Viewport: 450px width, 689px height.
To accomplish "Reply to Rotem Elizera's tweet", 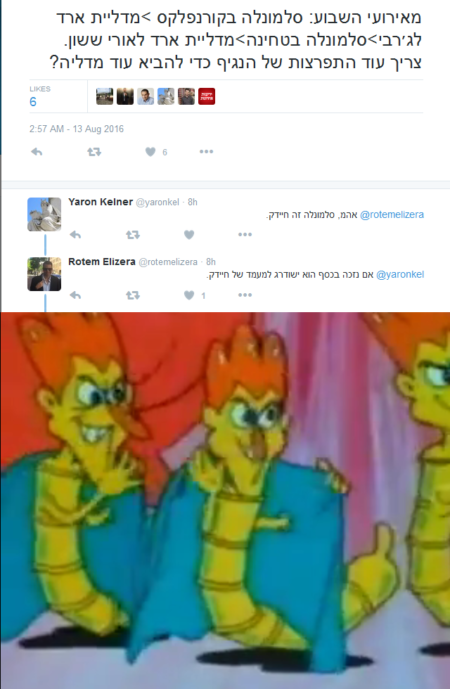I will (75, 295).
